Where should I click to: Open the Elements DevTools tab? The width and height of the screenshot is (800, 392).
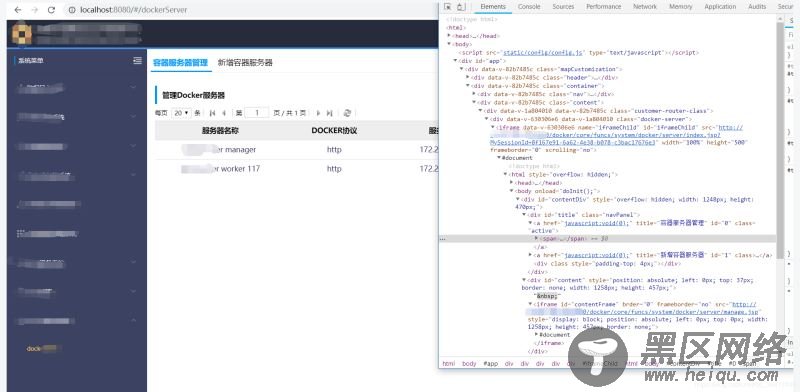(493, 7)
